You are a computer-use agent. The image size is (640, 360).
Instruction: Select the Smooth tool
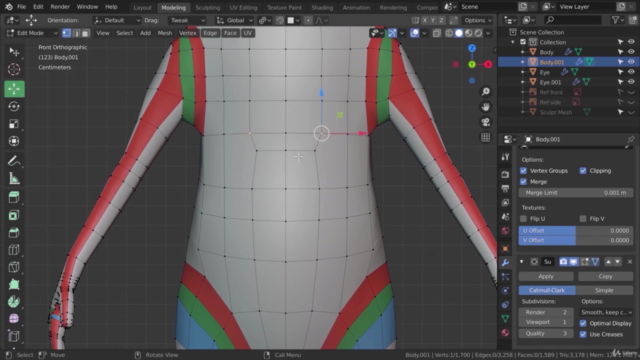(x=14, y=319)
